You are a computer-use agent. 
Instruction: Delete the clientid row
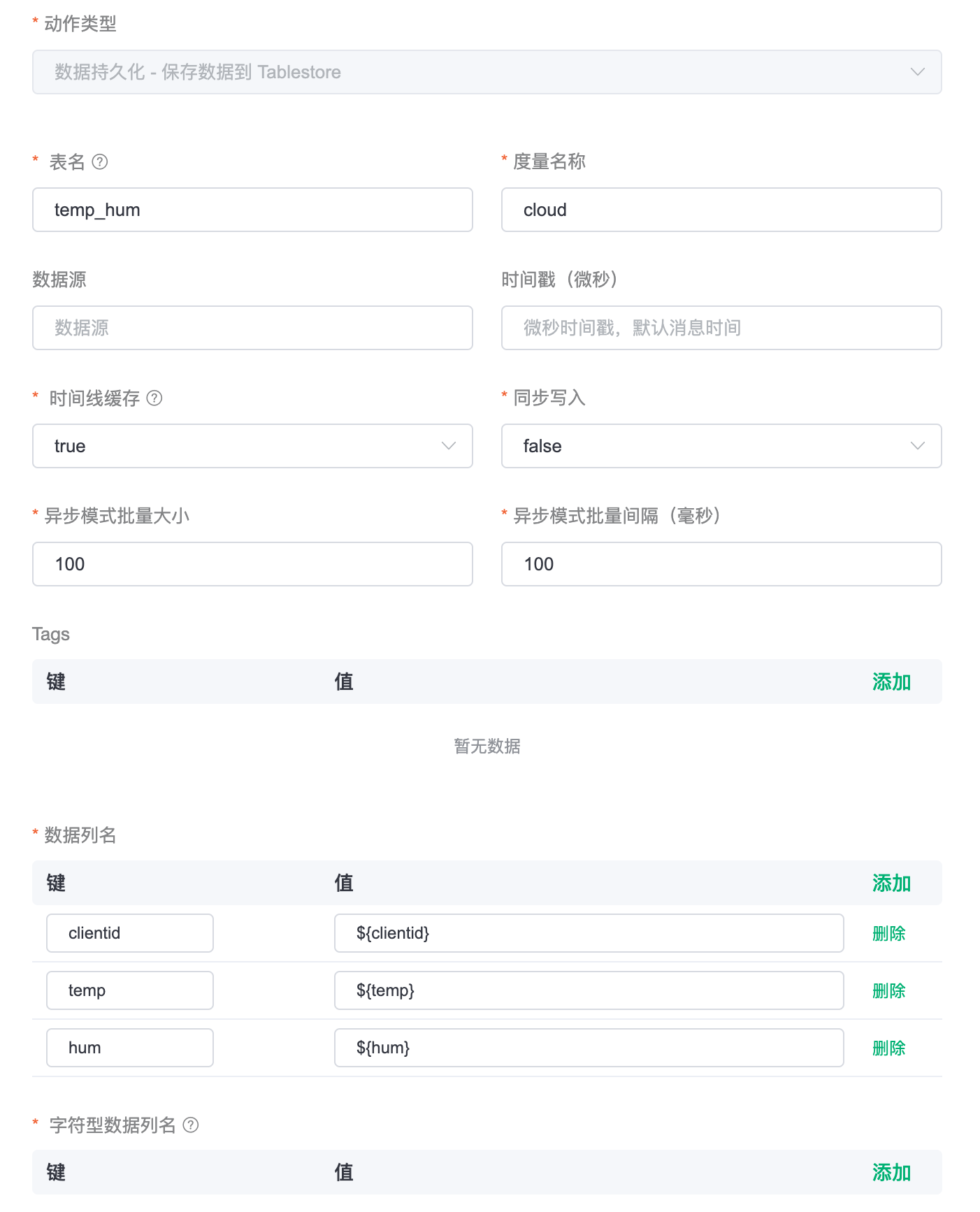(x=888, y=934)
